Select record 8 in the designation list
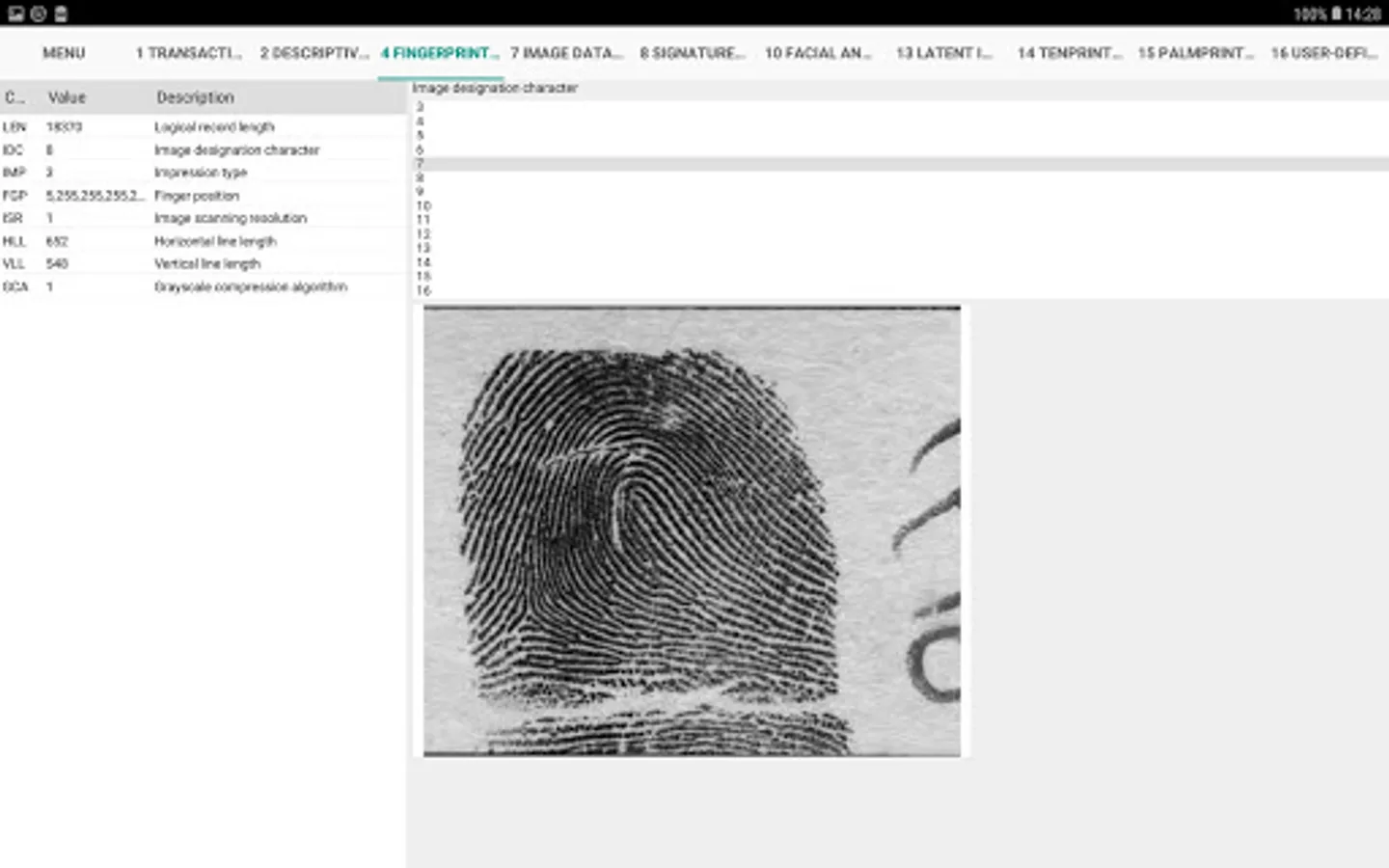Image resolution: width=1389 pixels, height=868 pixels. [x=900, y=177]
